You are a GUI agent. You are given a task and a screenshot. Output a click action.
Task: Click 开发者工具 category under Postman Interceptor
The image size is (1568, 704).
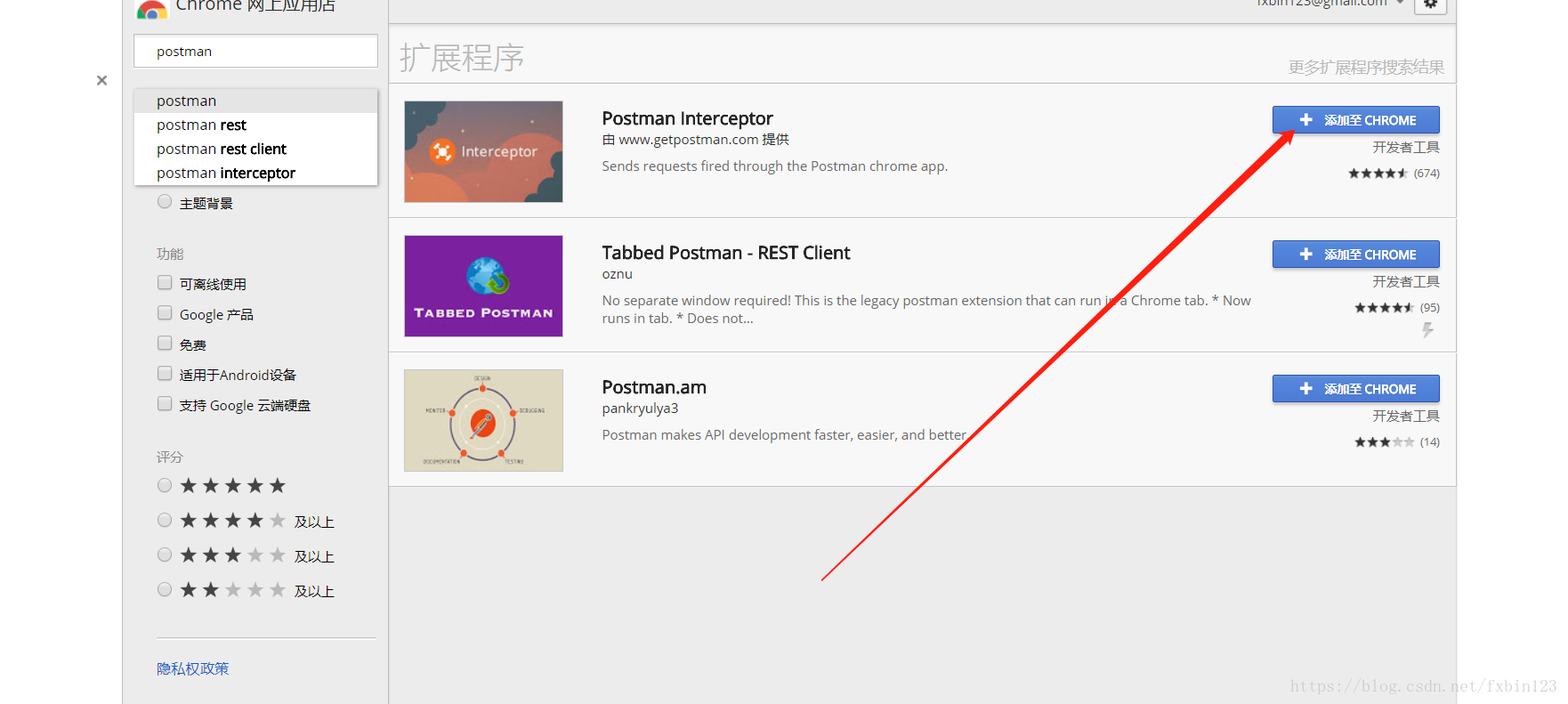1406,148
